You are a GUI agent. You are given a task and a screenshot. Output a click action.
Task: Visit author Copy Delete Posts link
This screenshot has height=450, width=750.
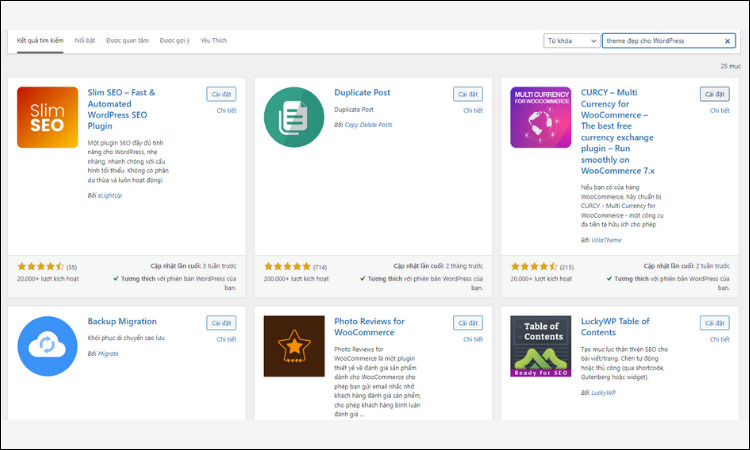pos(368,124)
